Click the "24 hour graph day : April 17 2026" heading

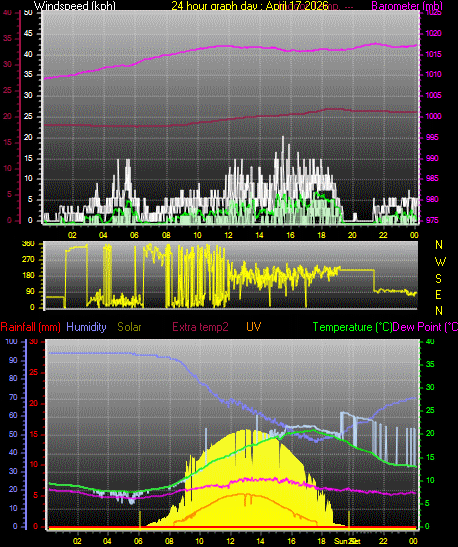[x=250, y=6]
